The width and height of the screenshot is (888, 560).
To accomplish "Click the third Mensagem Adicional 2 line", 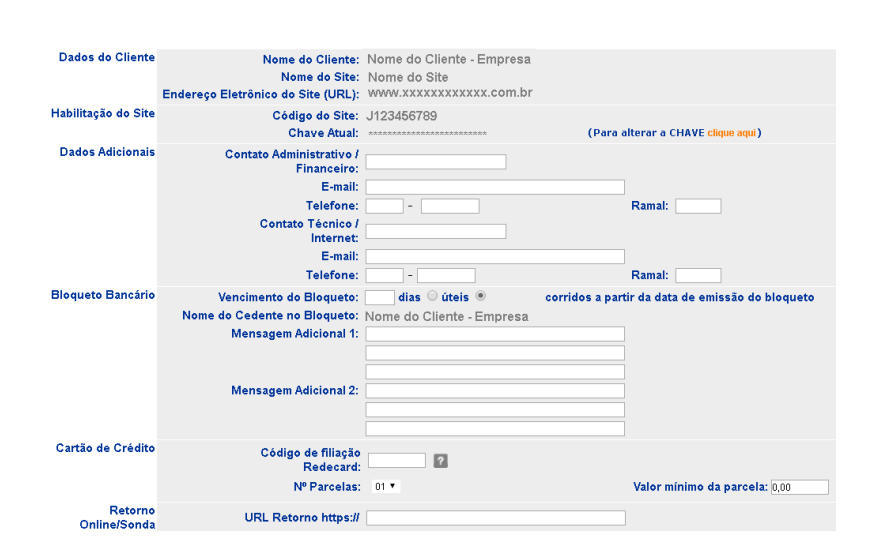I will coord(495,429).
